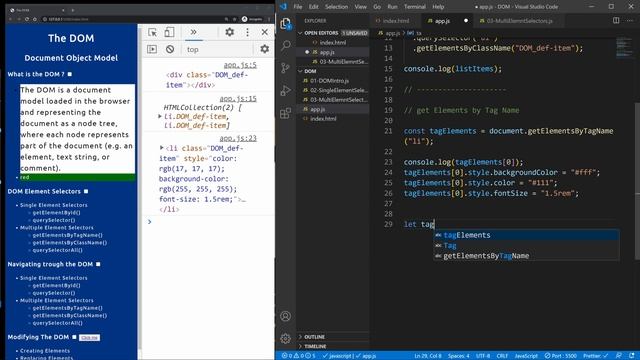Open the Search view in VS Code activity bar

pos(286,45)
